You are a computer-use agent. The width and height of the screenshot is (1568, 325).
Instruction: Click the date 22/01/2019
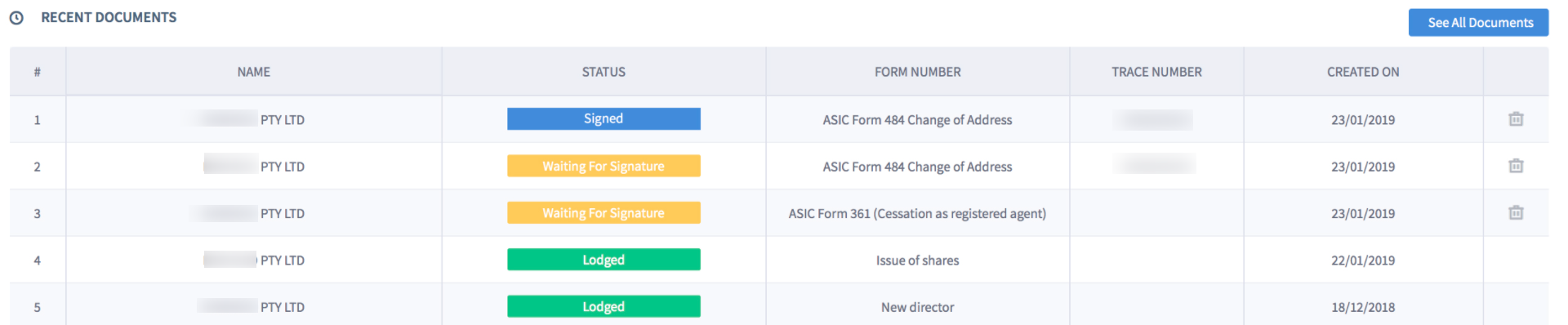coord(1363,260)
